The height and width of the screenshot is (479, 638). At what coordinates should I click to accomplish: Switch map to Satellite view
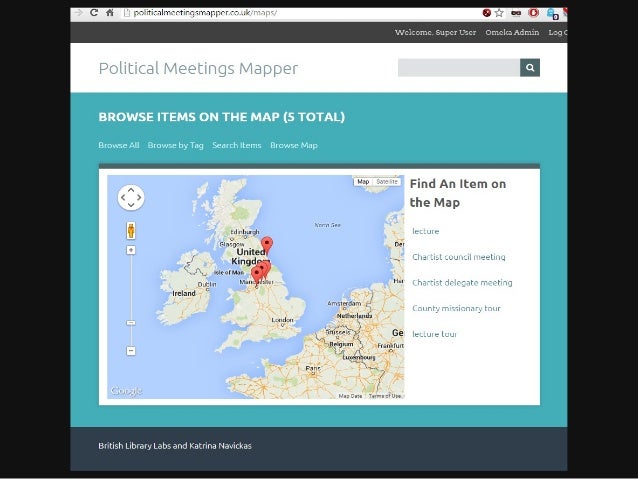click(x=387, y=182)
